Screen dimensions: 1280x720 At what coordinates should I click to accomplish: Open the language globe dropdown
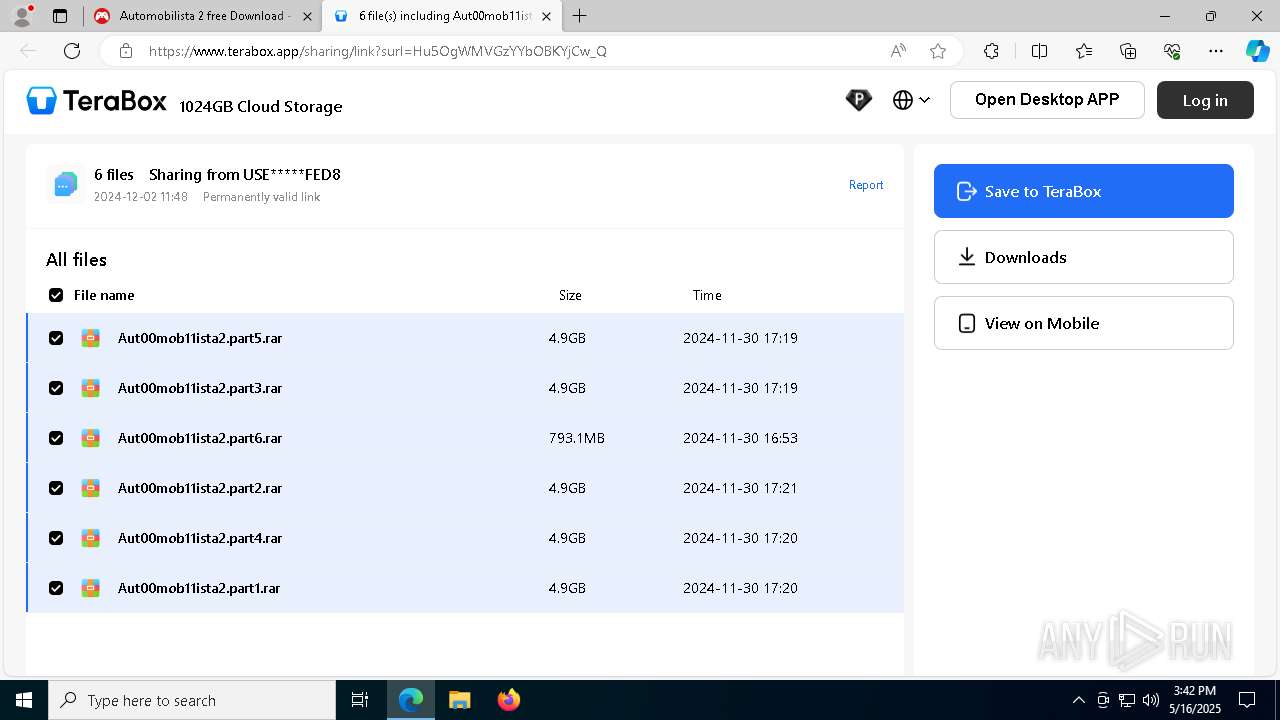tap(911, 100)
